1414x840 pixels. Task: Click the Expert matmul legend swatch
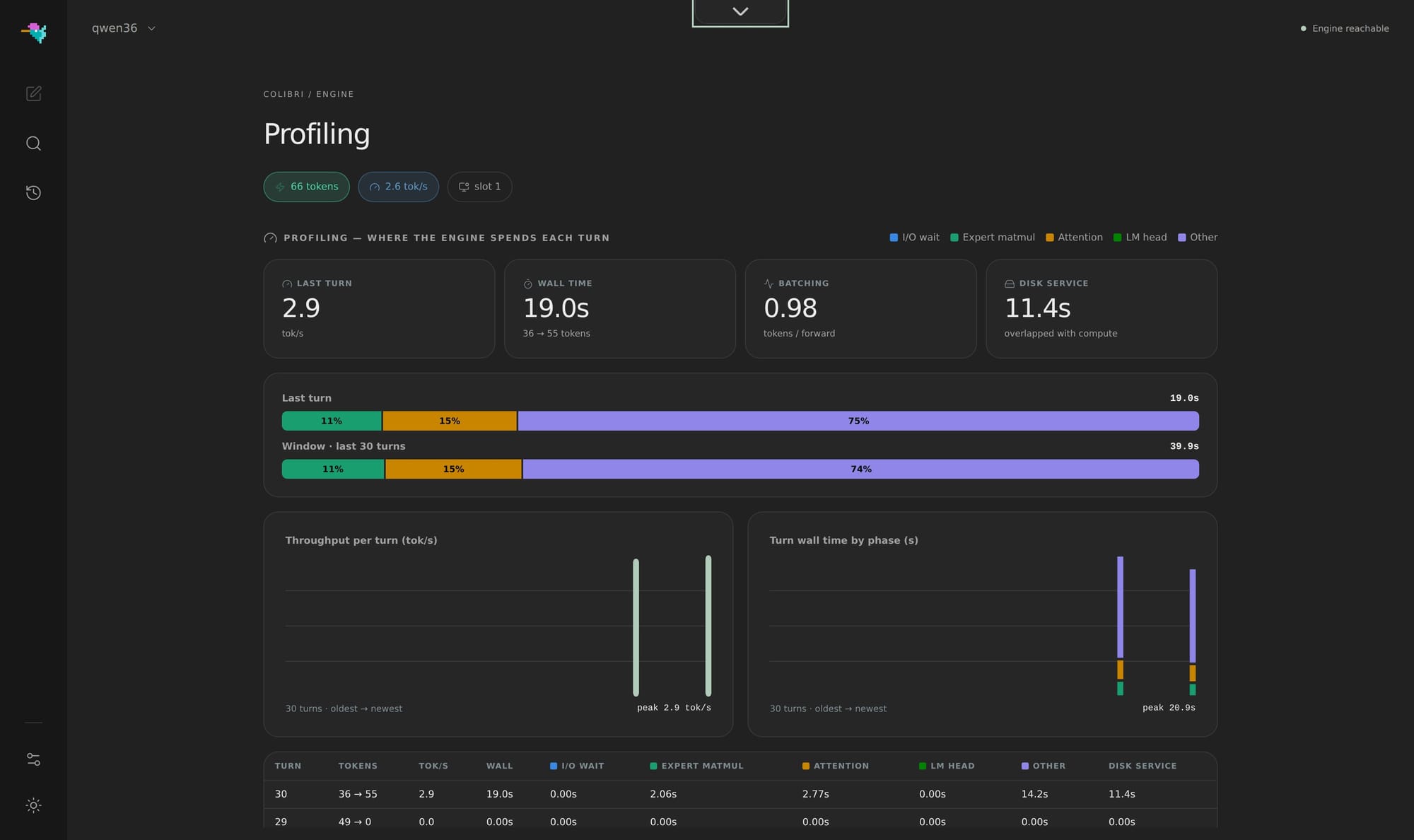(954, 238)
